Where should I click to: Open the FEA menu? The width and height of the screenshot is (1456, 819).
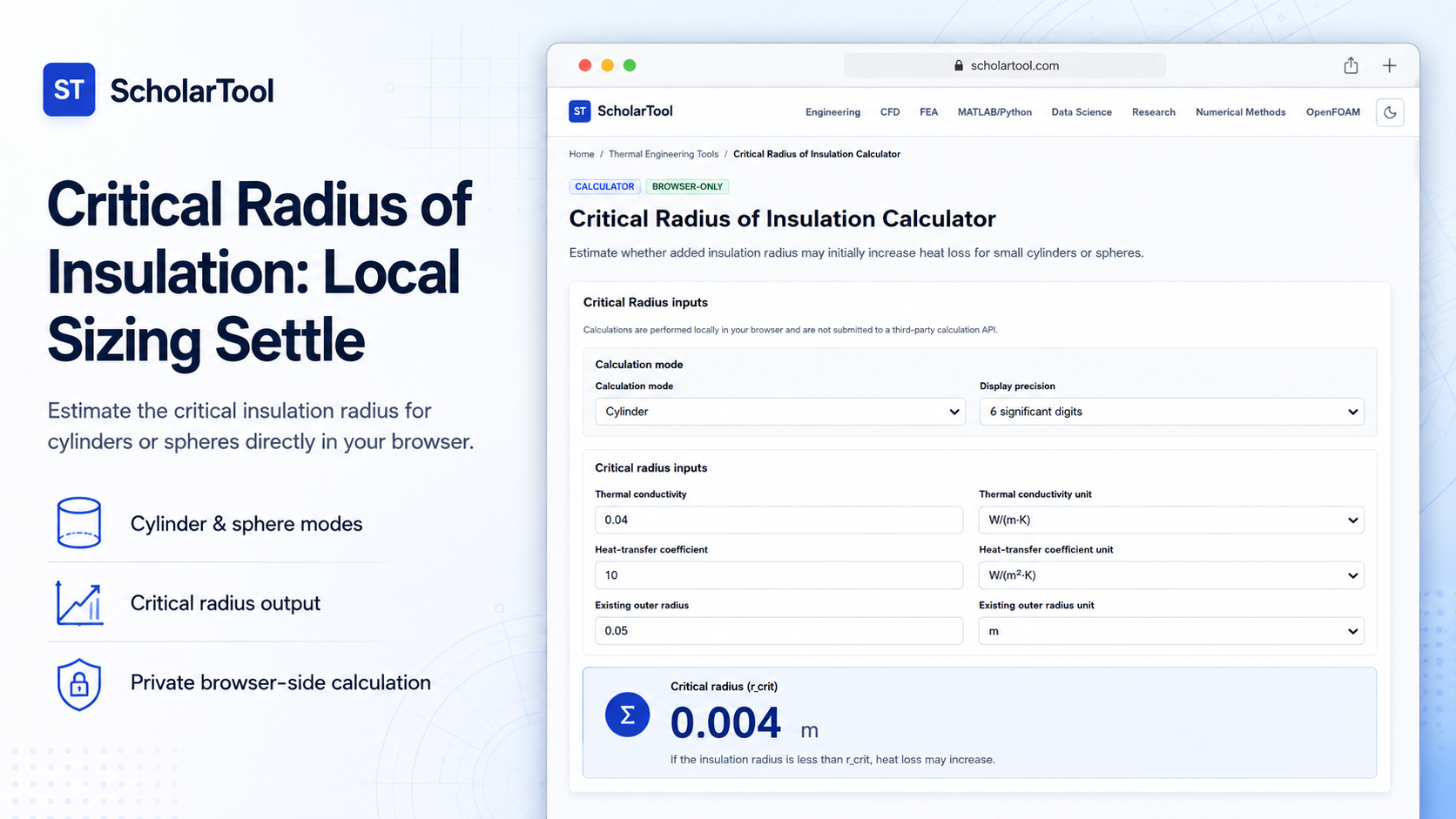928,112
